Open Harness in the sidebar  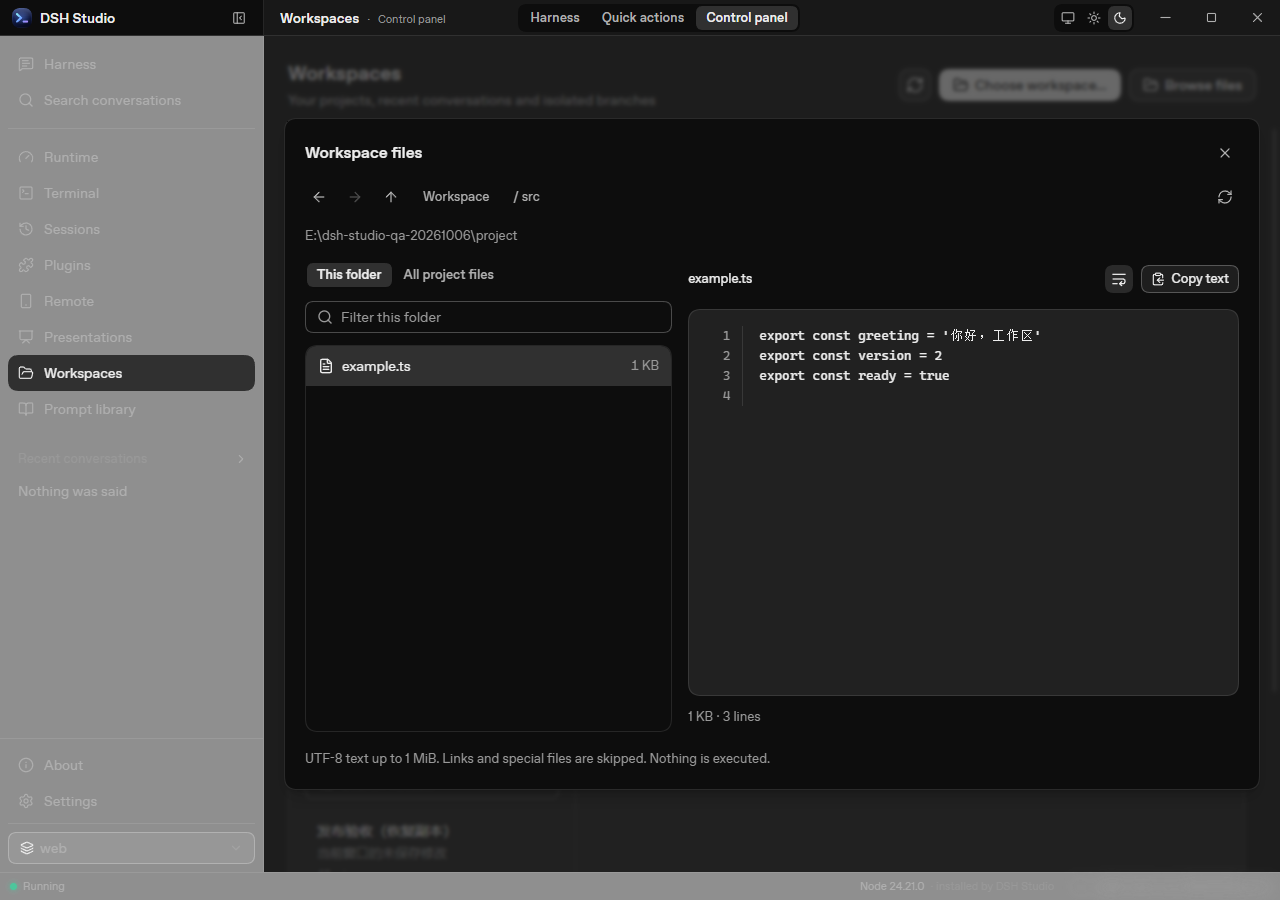[x=131, y=64]
